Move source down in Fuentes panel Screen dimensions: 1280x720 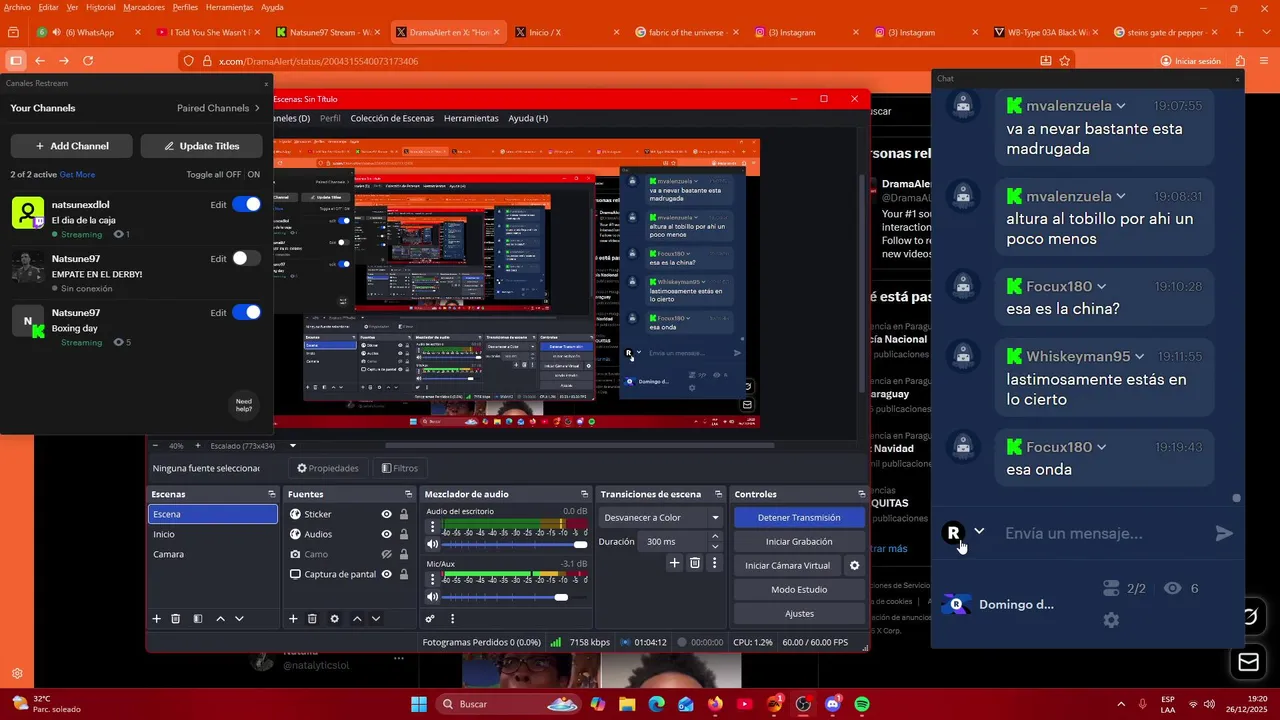(x=376, y=619)
